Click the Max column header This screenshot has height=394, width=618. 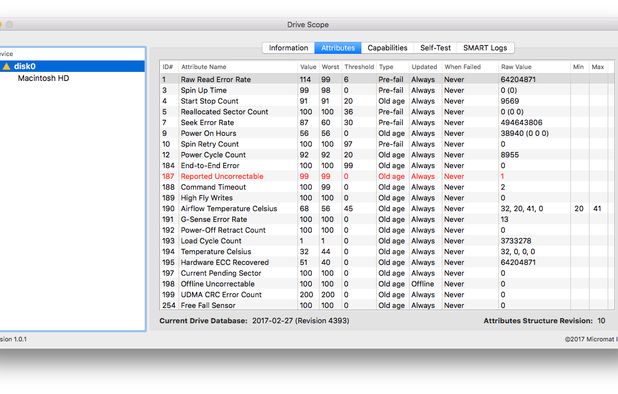tap(598, 67)
